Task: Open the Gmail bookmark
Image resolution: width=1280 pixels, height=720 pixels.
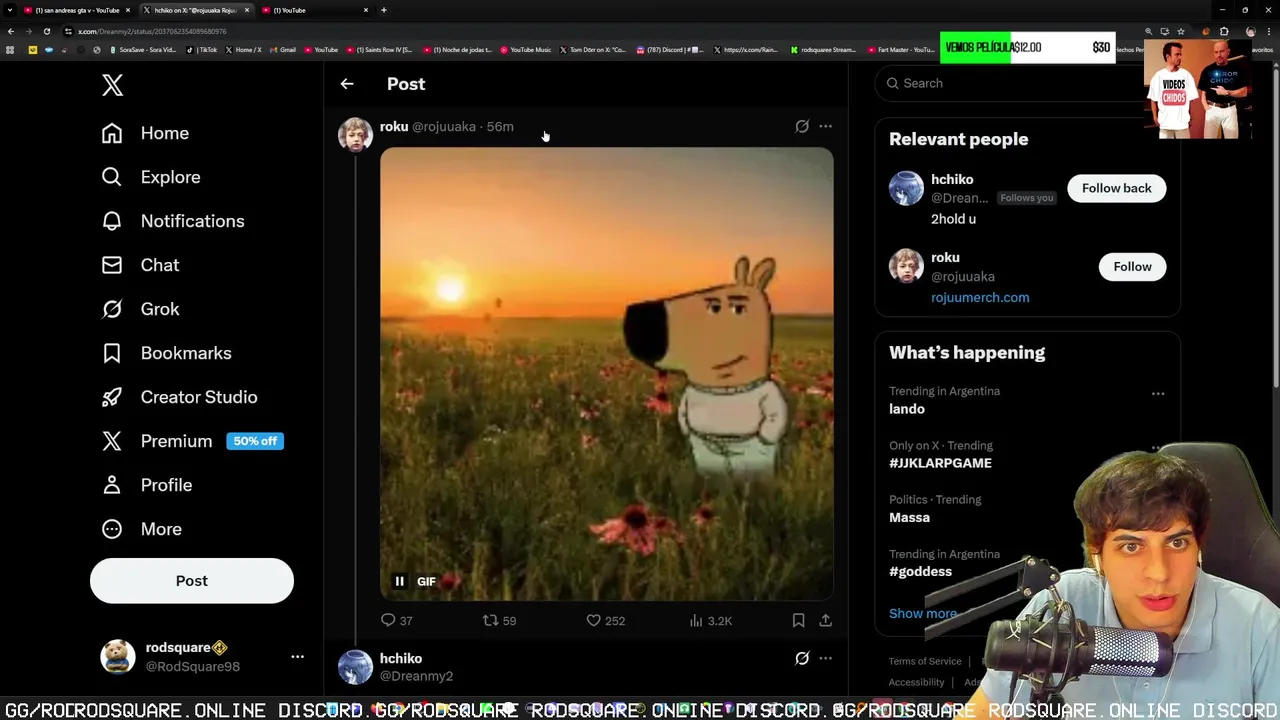Action: tap(283, 49)
